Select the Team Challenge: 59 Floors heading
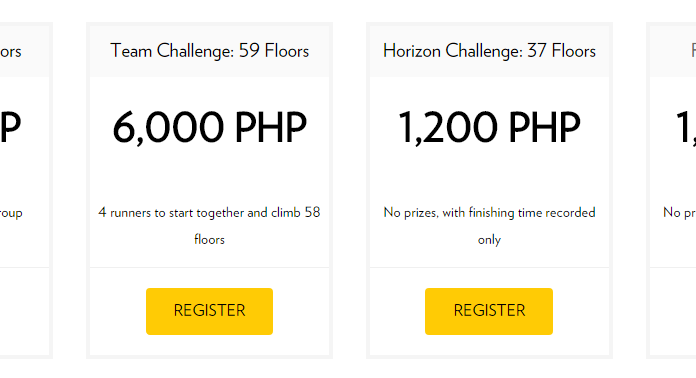Image resolution: width=696 pixels, height=378 pixels. (x=210, y=51)
